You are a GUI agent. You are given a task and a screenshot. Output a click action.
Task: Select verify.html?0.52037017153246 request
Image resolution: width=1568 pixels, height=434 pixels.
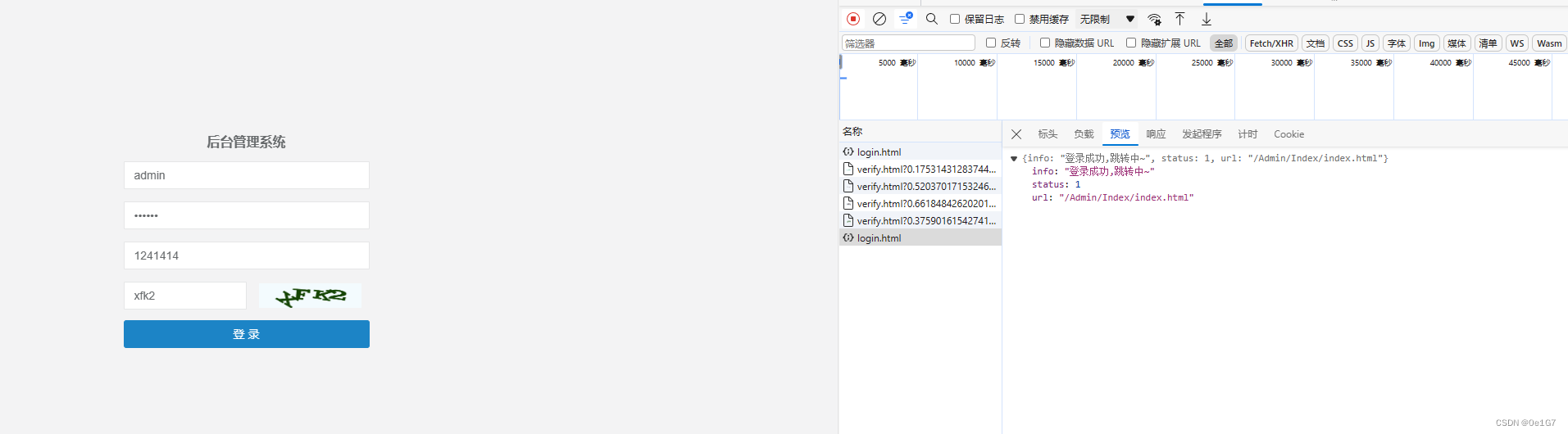[920, 187]
